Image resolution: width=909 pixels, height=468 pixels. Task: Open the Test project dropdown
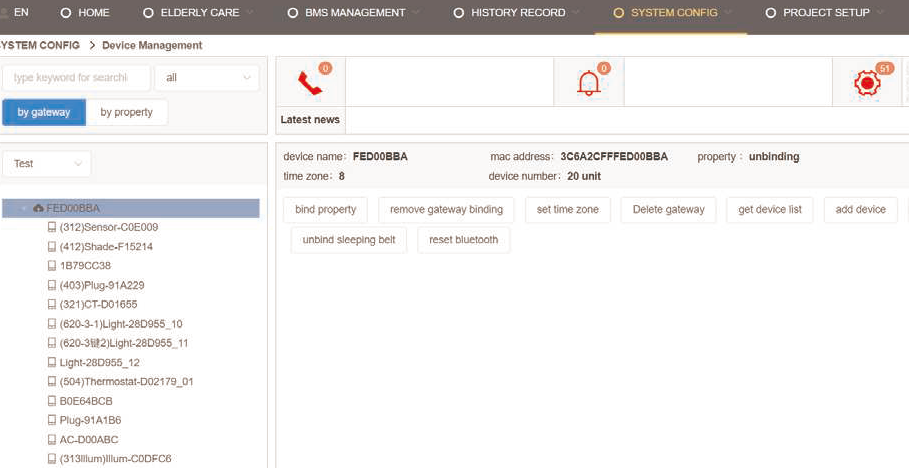(47, 164)
